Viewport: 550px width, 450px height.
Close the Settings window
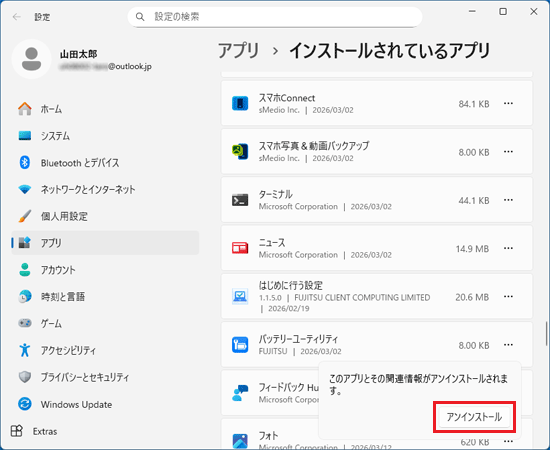coord(534,12)
